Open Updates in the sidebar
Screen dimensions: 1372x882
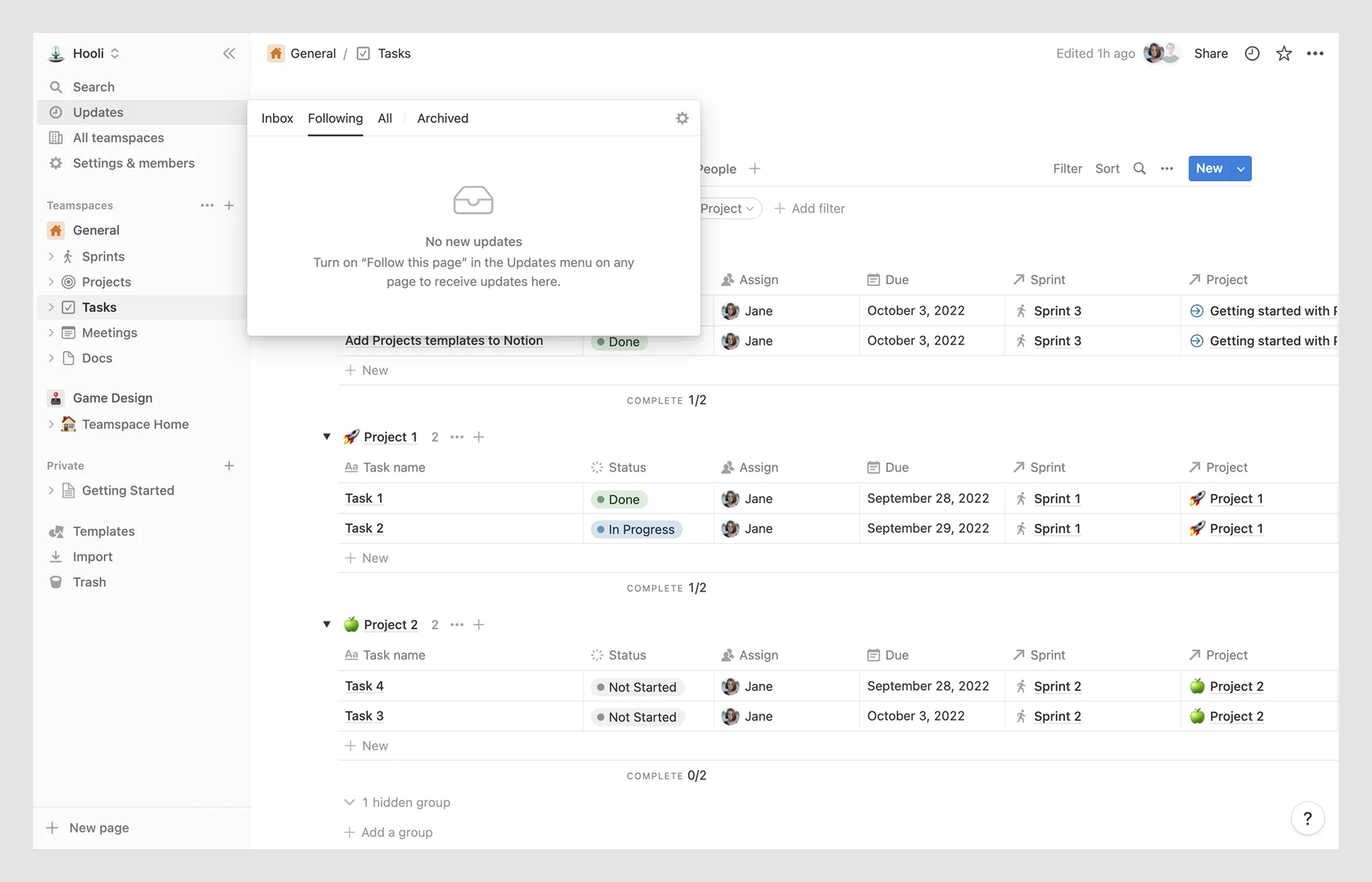click(142, 112)
